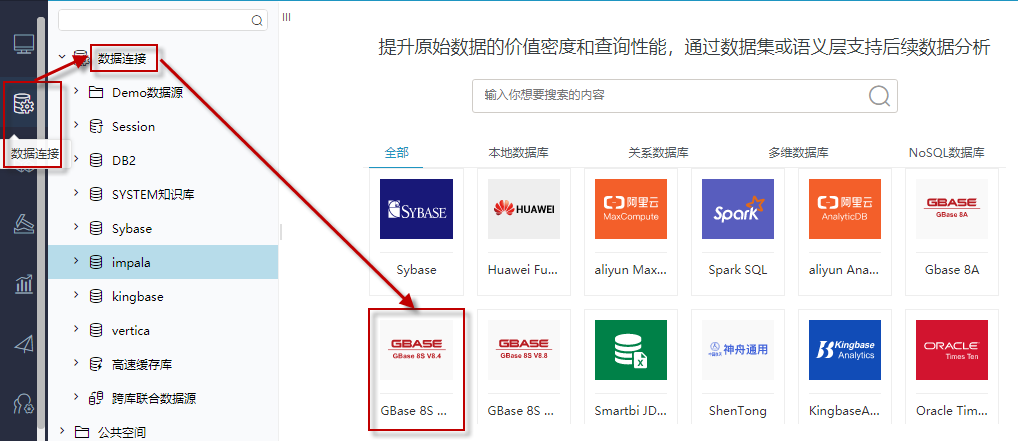This screenshot has height=441, width=1018.
Task: Open the monitor display sidebar icon
Action: [24, 45]
